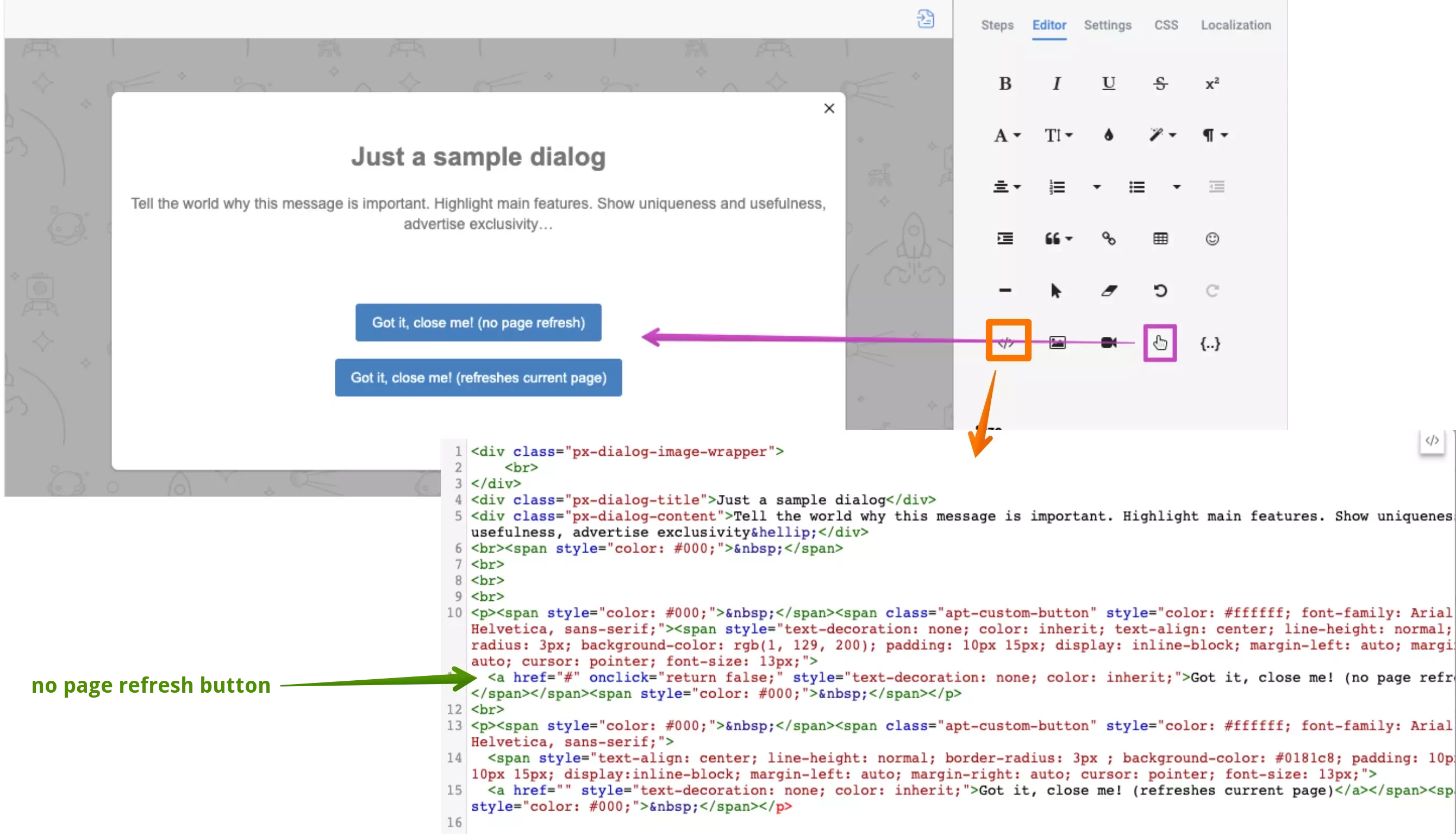Click the code view icon
Screen dimensions: 1456x834
click(x=1007, y=342)
